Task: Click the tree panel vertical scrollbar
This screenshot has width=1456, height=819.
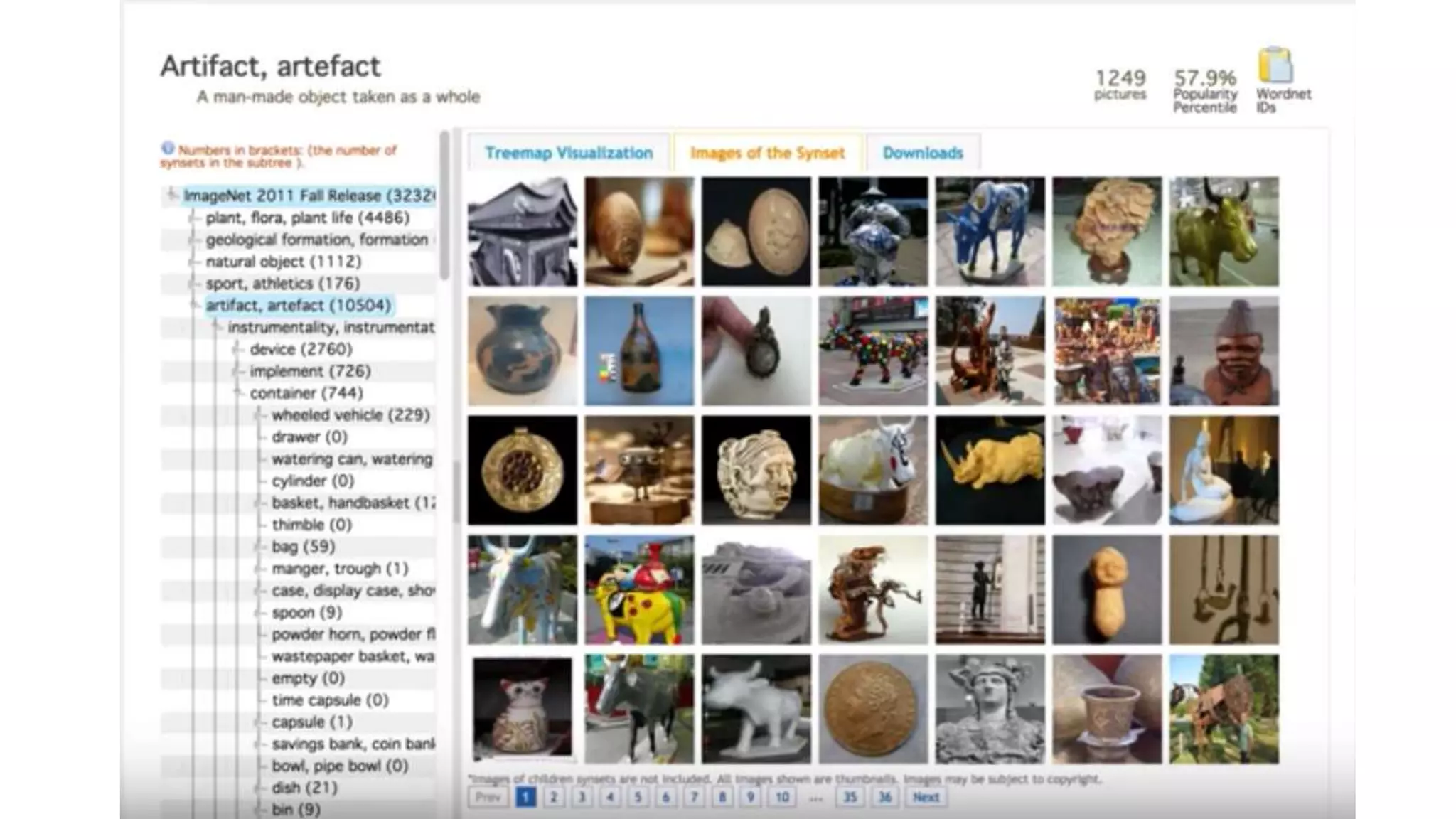Action: pos(444,206)
